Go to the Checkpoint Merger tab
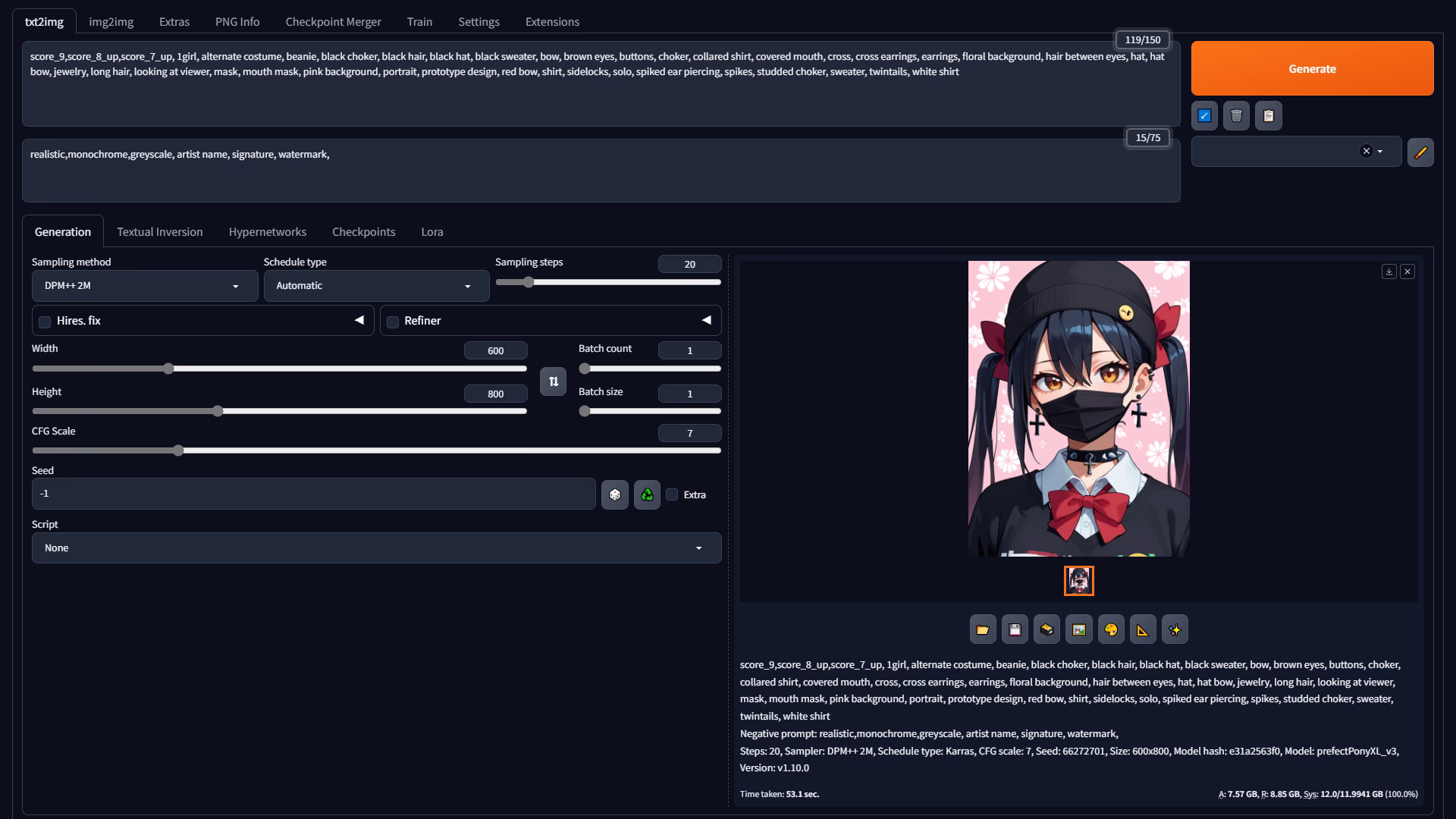Image resolution: width=1456 pixels, height=819 pixels. [333, 21]
